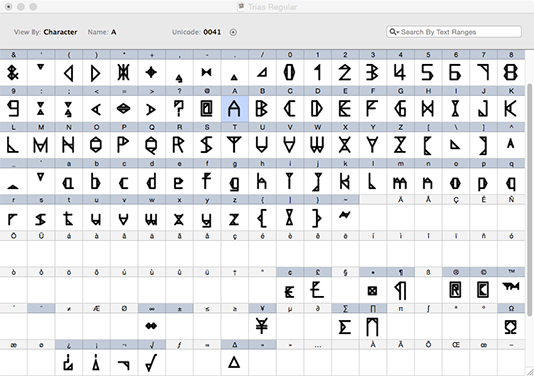Select the inverted question mark glyph
534x376 pixels.
coord(69,362)
